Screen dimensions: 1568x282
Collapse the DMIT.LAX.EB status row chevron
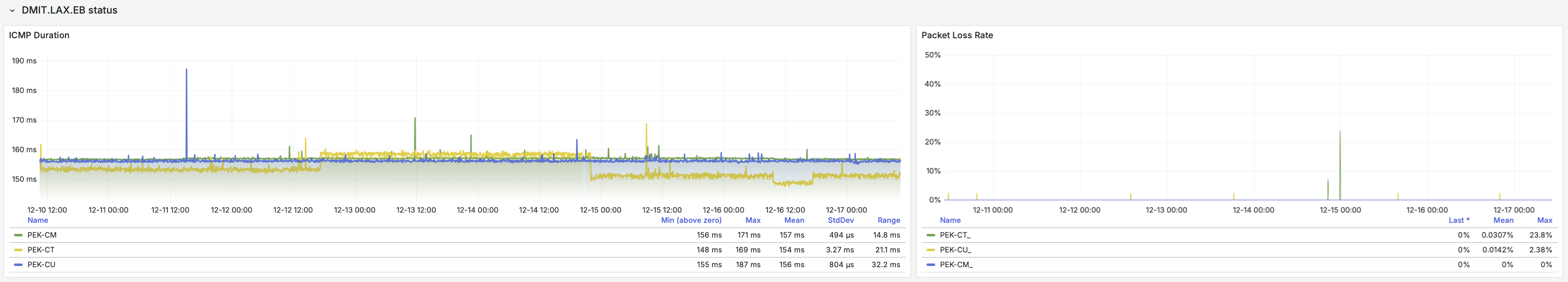click(x=12, y=10)
